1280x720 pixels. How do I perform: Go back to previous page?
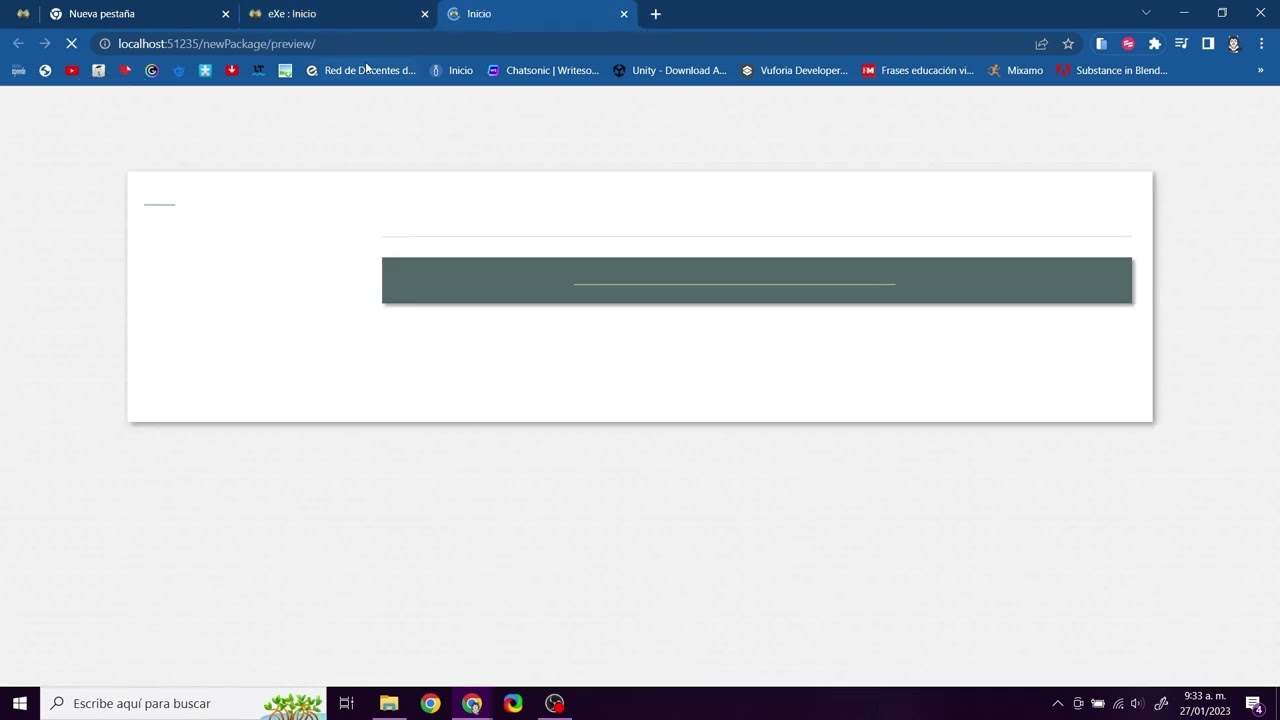(x=18, y=44)
